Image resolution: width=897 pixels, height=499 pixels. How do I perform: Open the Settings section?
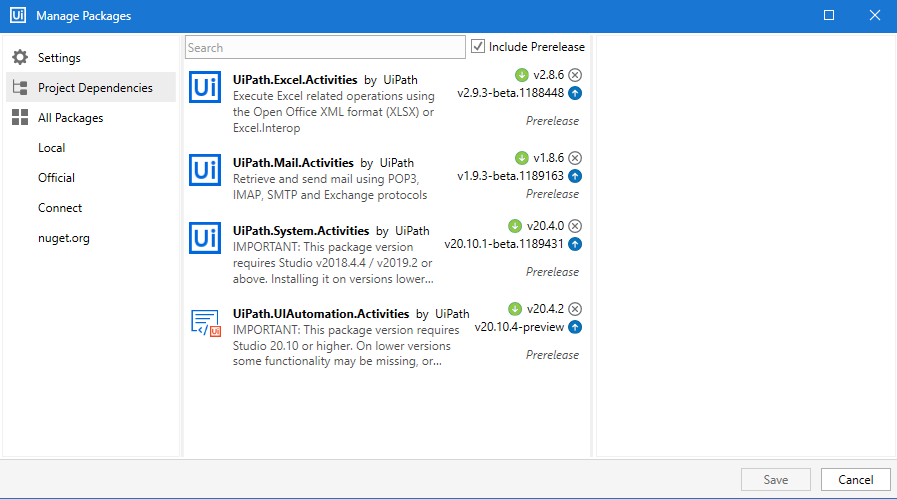91,57
